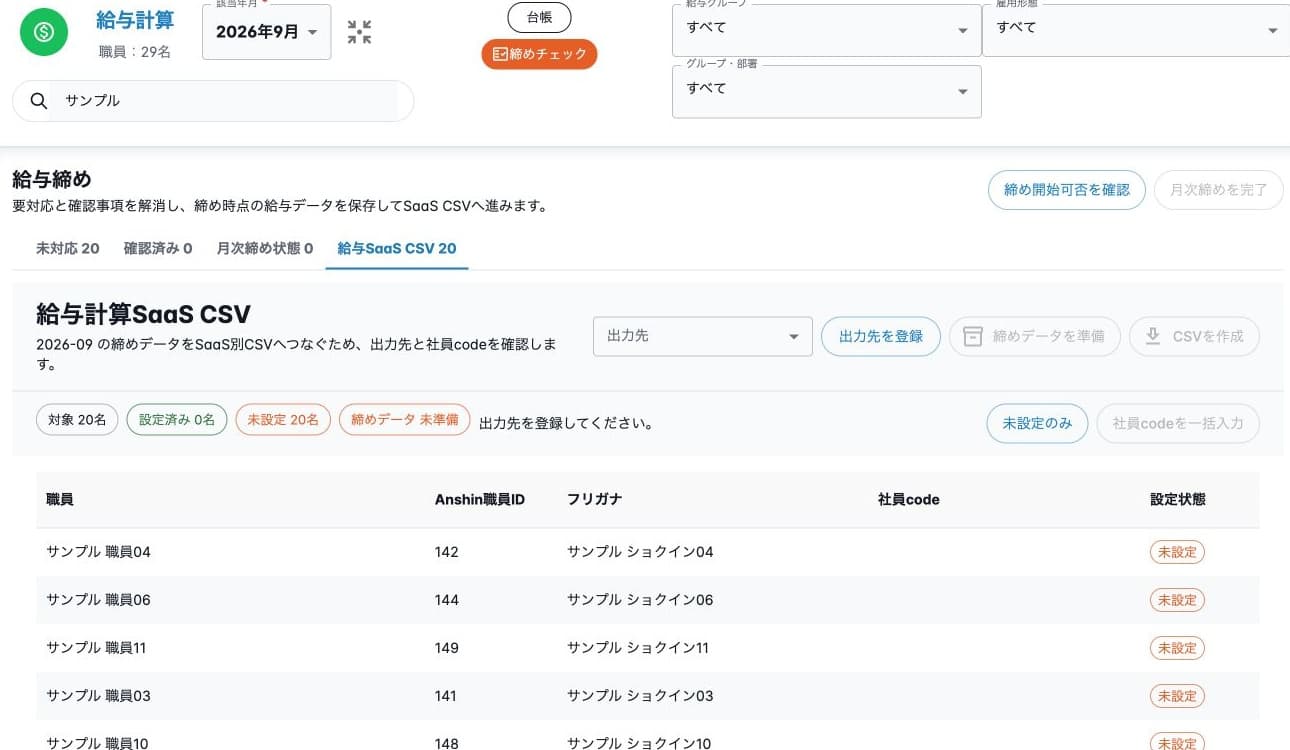Click 社員codeを一括入力 button
The height and width of the screenshot is (750, 1290).
1178,423
